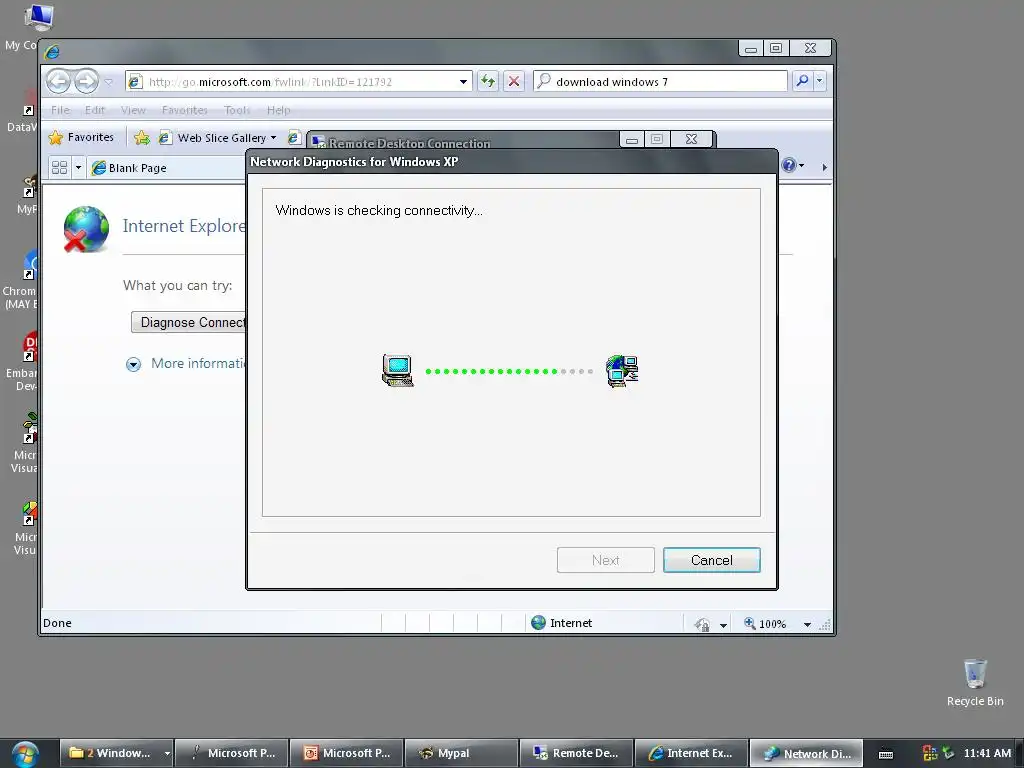Click the network computers icon in diagnostics
Viewport: 1024px width, 768px height.
click(622, 371)
